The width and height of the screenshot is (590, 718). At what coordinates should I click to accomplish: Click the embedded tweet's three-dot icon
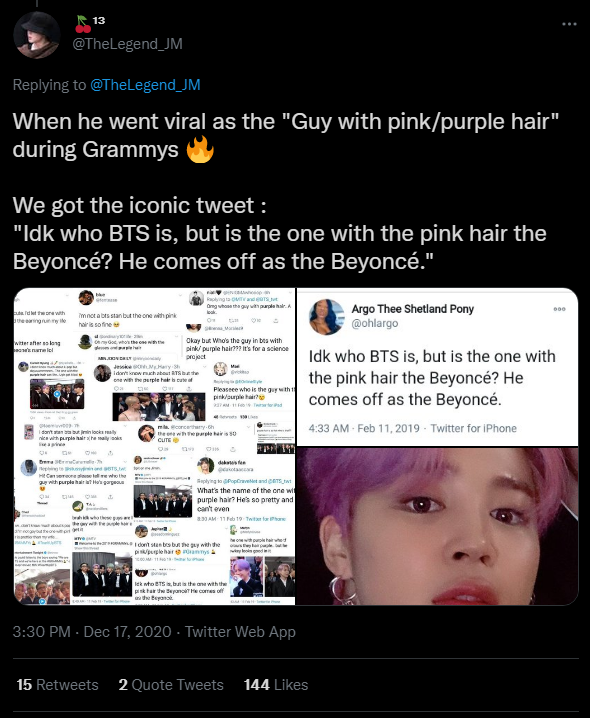(x=559, y=309)
